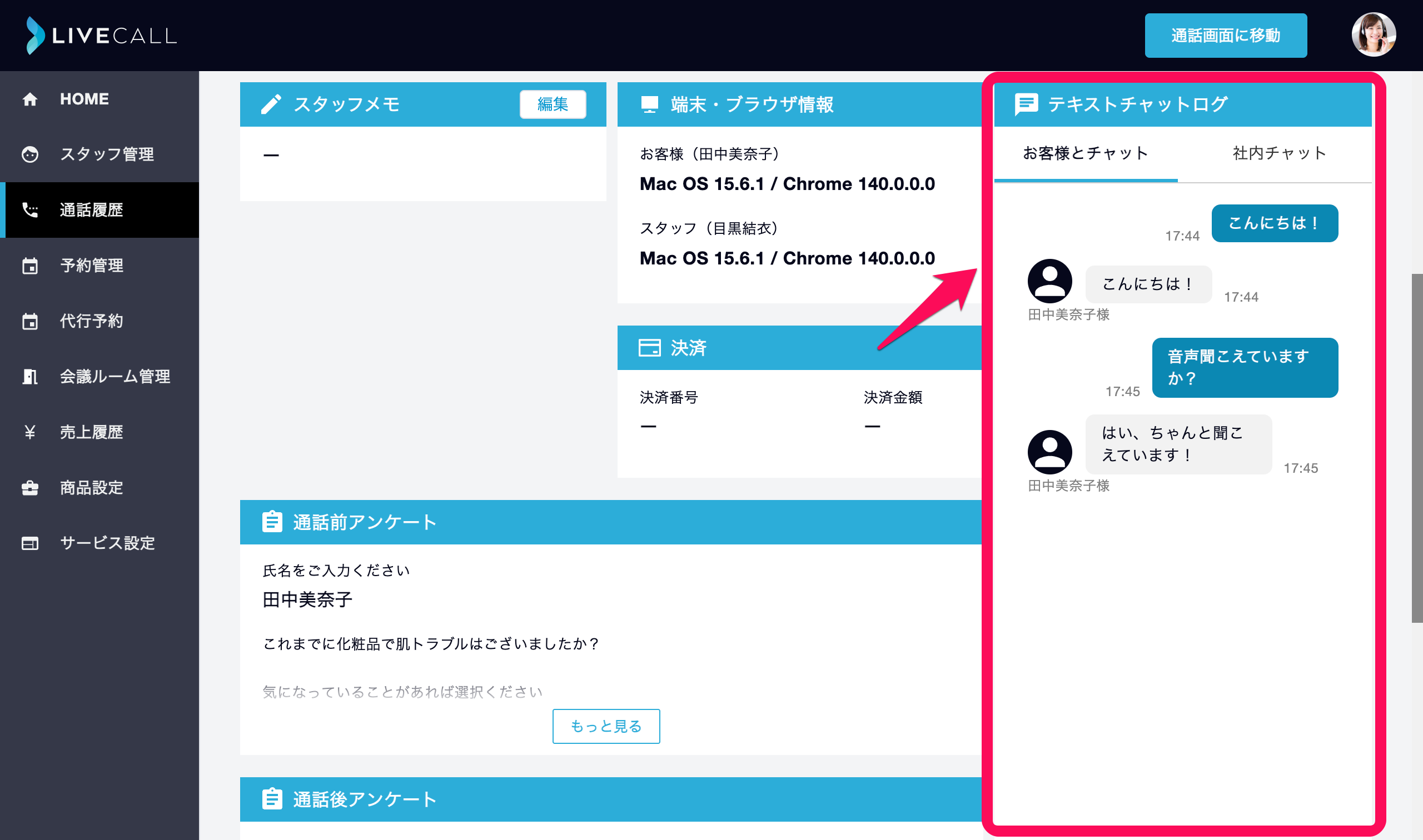Open 商品設定 menu item
Viewport: 1423px width, 840px height.
click(x=99, y=487)
